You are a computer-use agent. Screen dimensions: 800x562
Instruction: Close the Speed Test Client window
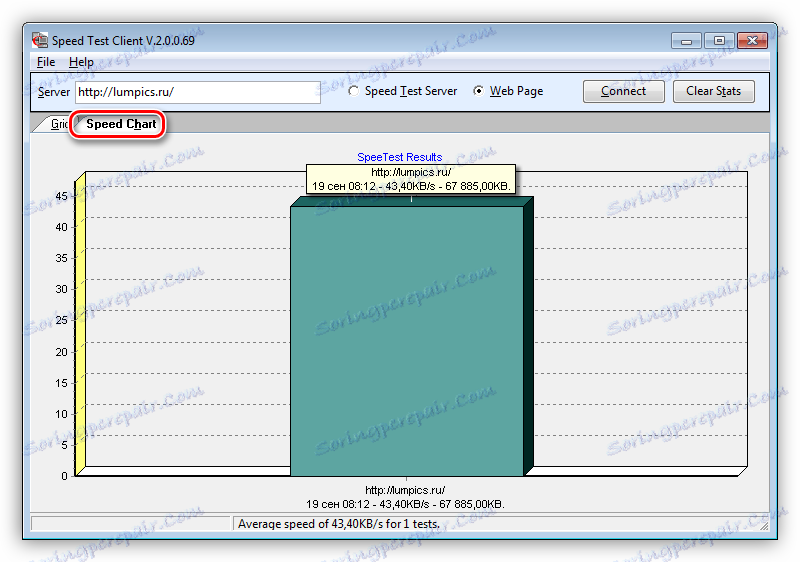pos(752,41)
